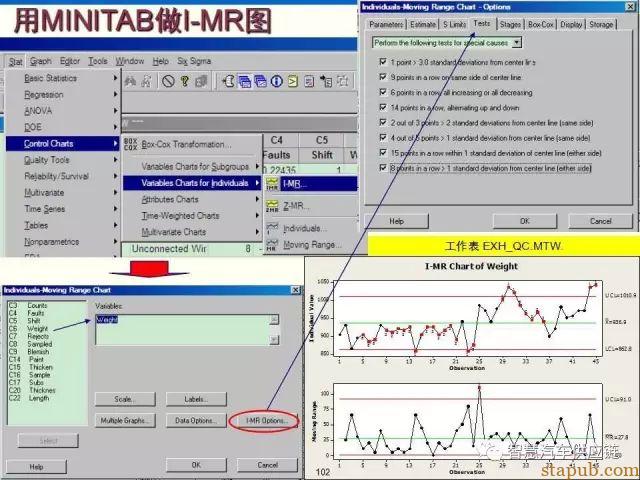
Task: Click the yellow Show History icon
Action: click(x=293, y=81)
